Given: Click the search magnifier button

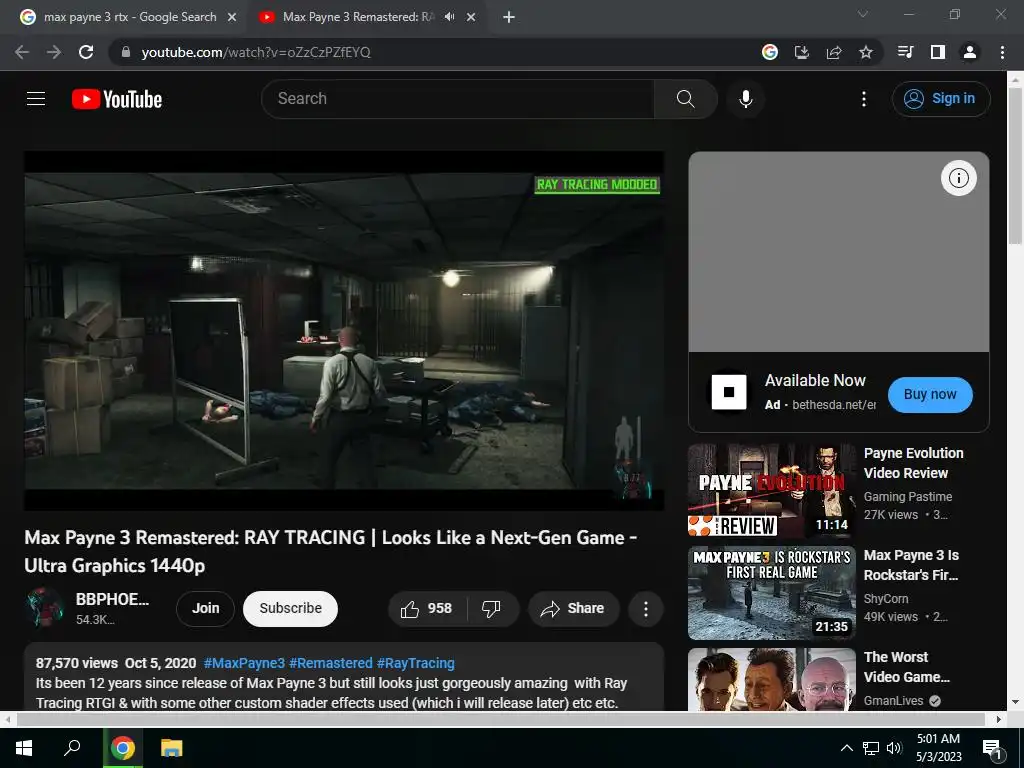Looking at the screenshot, I should (x=685, y=99).
